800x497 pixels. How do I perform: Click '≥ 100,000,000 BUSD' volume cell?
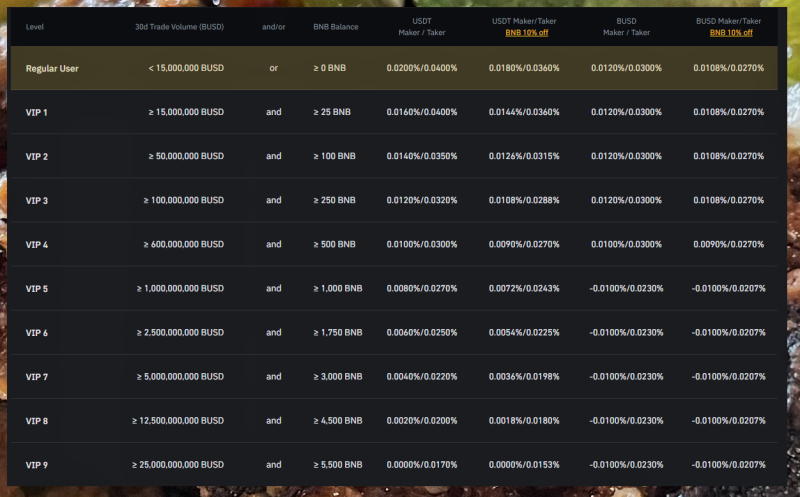(184, 200)
